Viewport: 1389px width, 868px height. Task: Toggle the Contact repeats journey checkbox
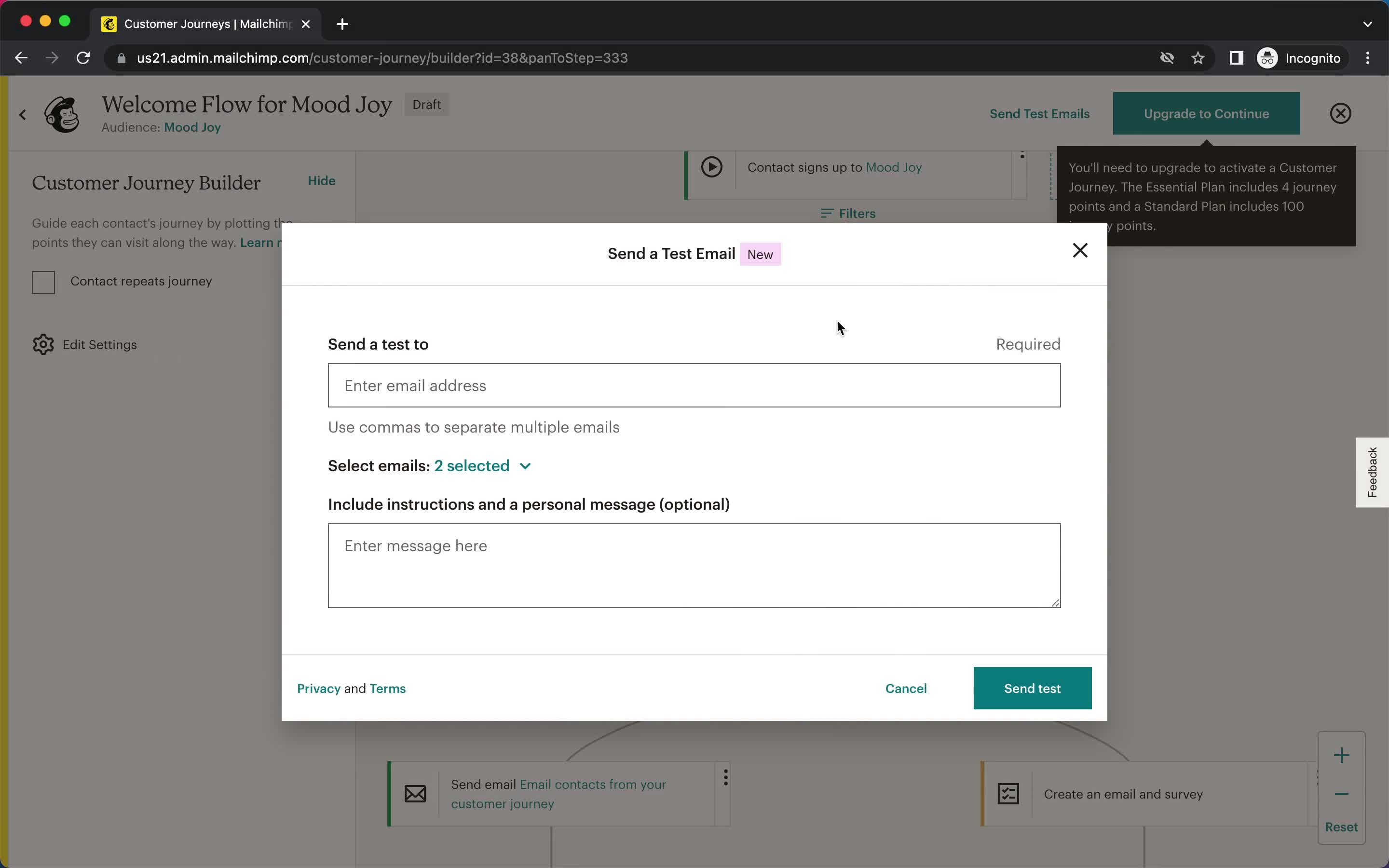[x=43, y=281]
